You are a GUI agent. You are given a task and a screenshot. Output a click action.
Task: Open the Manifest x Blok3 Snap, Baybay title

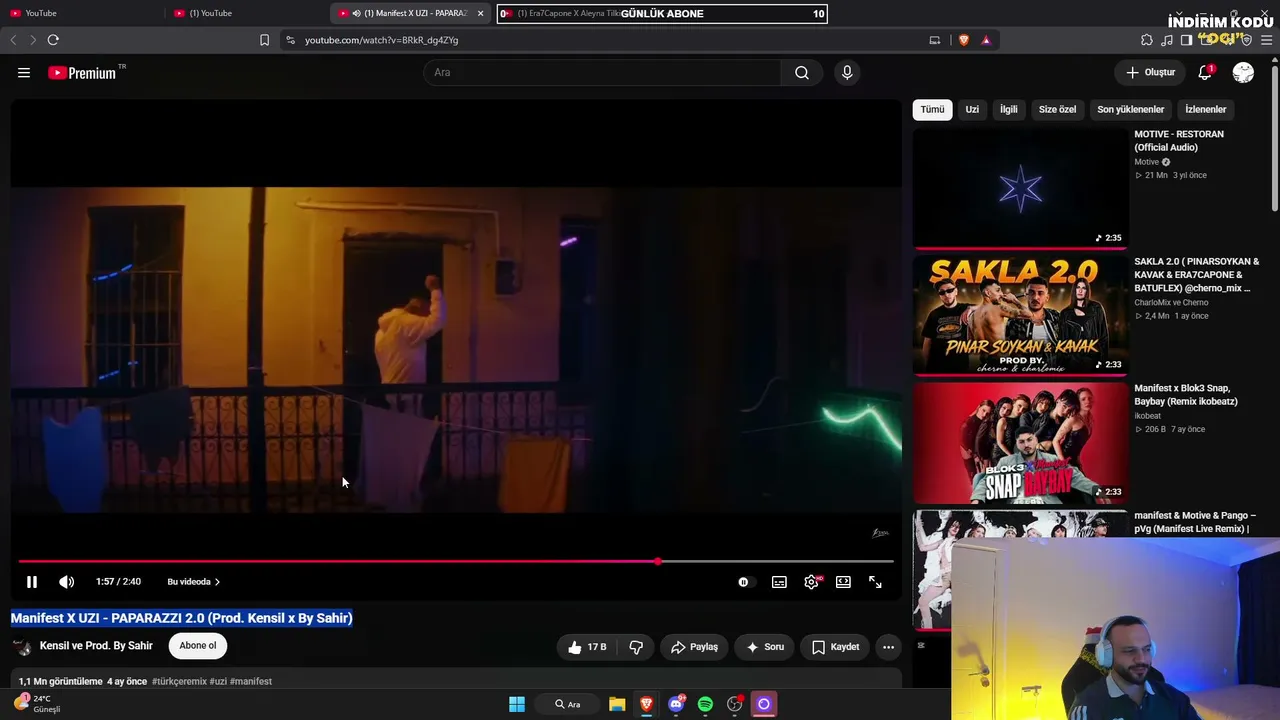(x=1186, y=395)
